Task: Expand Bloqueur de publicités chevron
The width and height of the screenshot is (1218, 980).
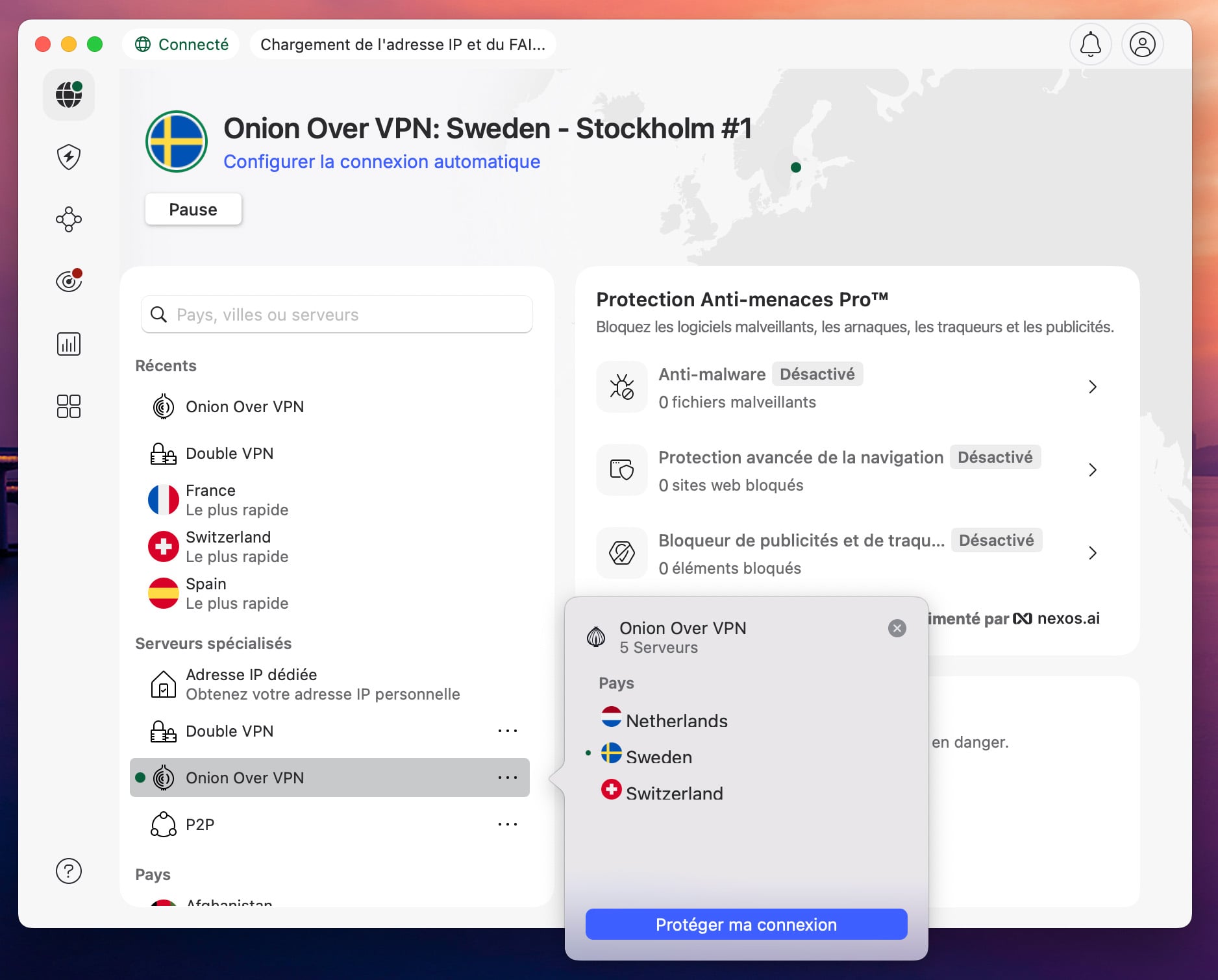Action: pyautogui.click(x=1093, y=553)
